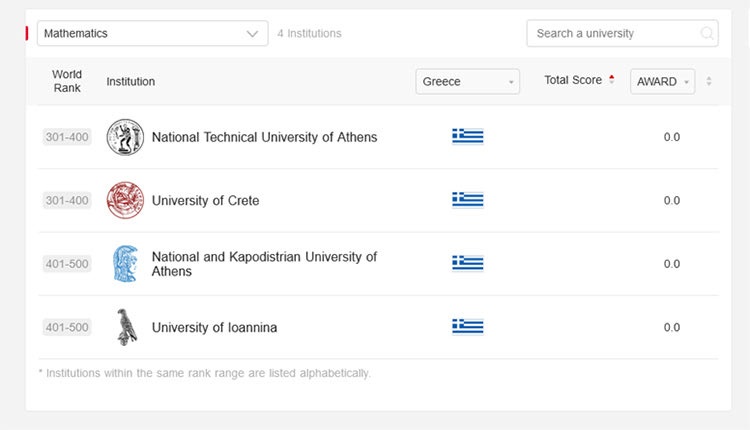Open the Mathematics subject dropdown
Screen dimensions: 750x430
[x=153, y=33]
